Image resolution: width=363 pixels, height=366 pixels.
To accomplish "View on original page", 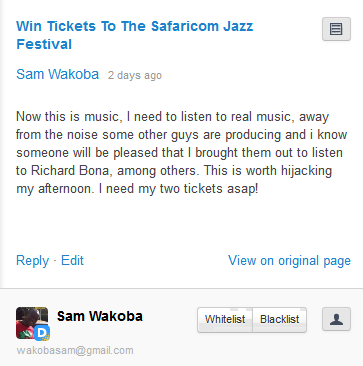I will click(289, 261).
